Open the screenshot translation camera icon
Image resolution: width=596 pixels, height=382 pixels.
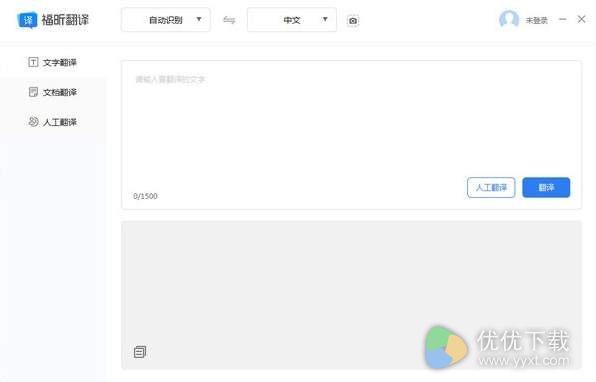point(353,21)
